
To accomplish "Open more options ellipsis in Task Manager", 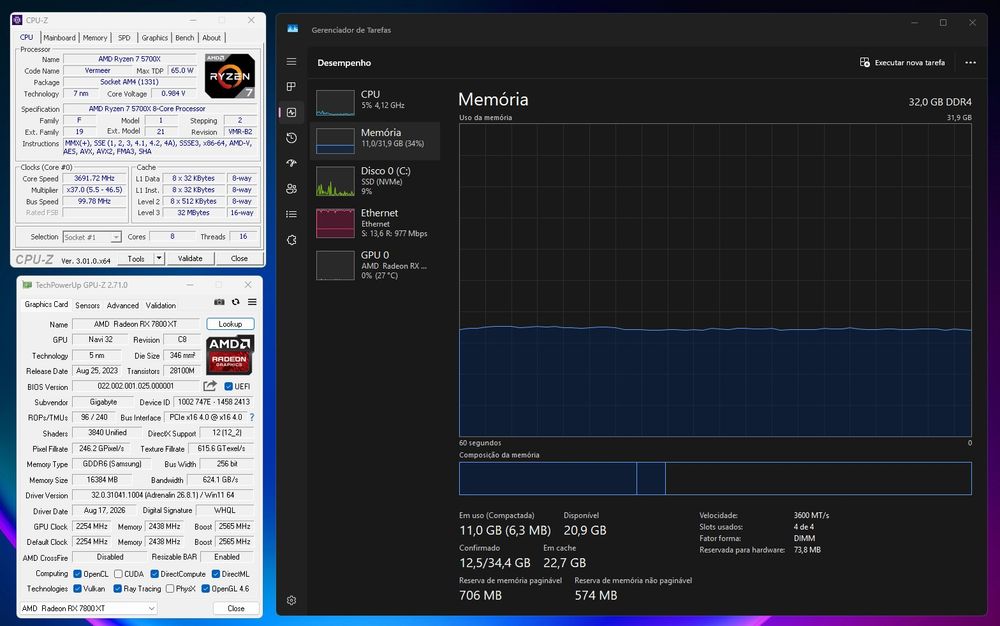I will pos(970,62).
